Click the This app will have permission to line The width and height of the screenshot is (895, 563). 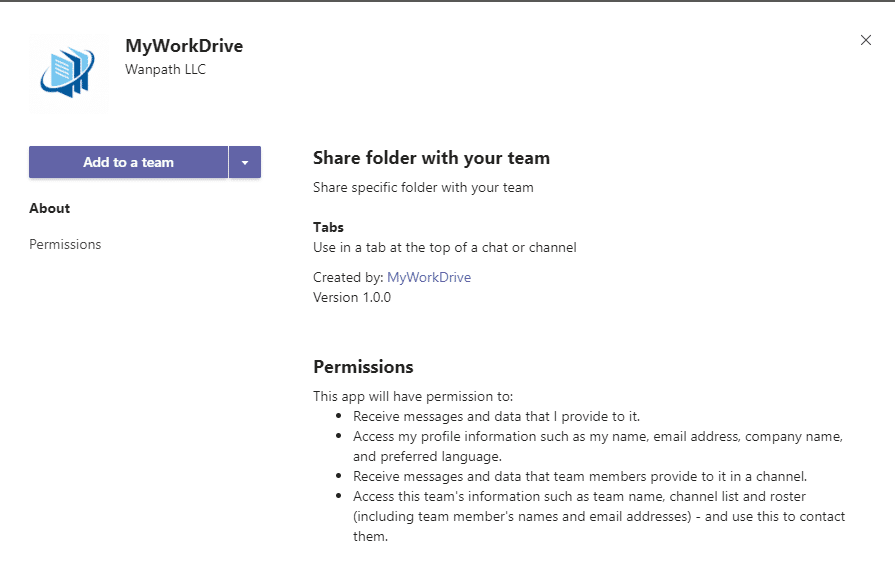pyautogui.click(x=413, y=396)
